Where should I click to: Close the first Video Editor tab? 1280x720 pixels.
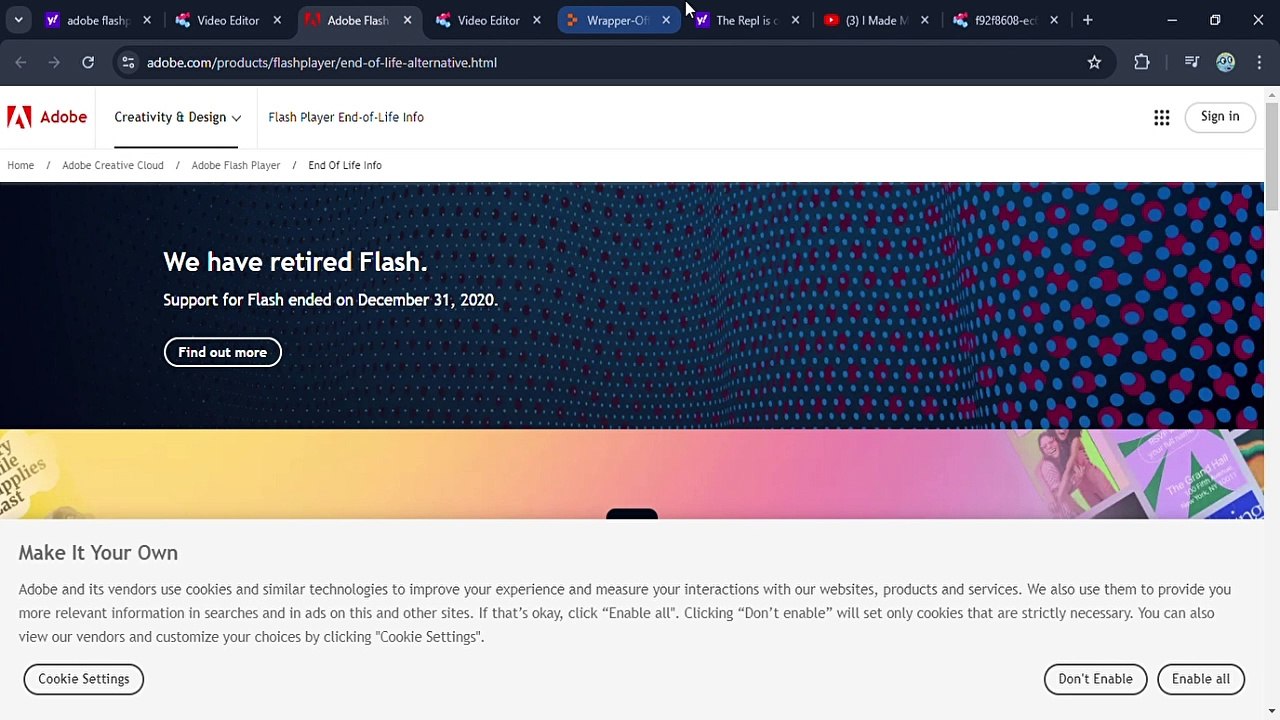pyautogui.click(x=277, y=20)
